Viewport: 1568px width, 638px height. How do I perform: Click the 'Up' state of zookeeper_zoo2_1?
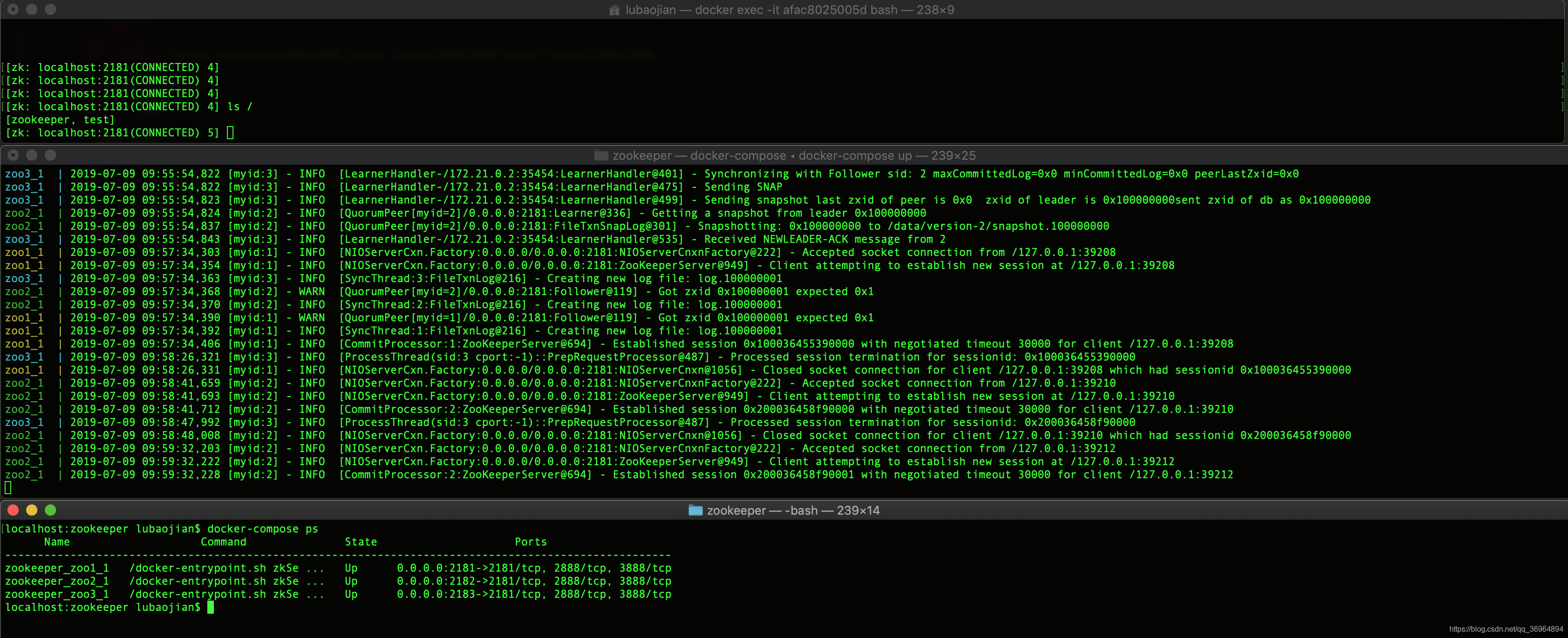[351, 581]
